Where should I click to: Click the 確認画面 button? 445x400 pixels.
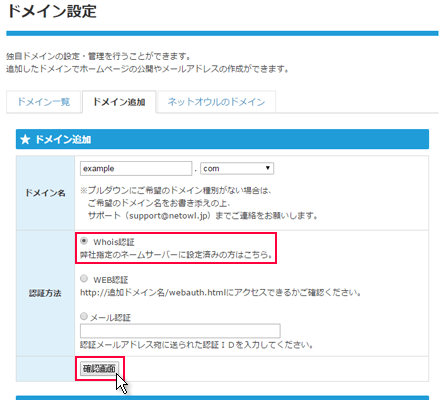pyautogui.click(x=99, y=369)
